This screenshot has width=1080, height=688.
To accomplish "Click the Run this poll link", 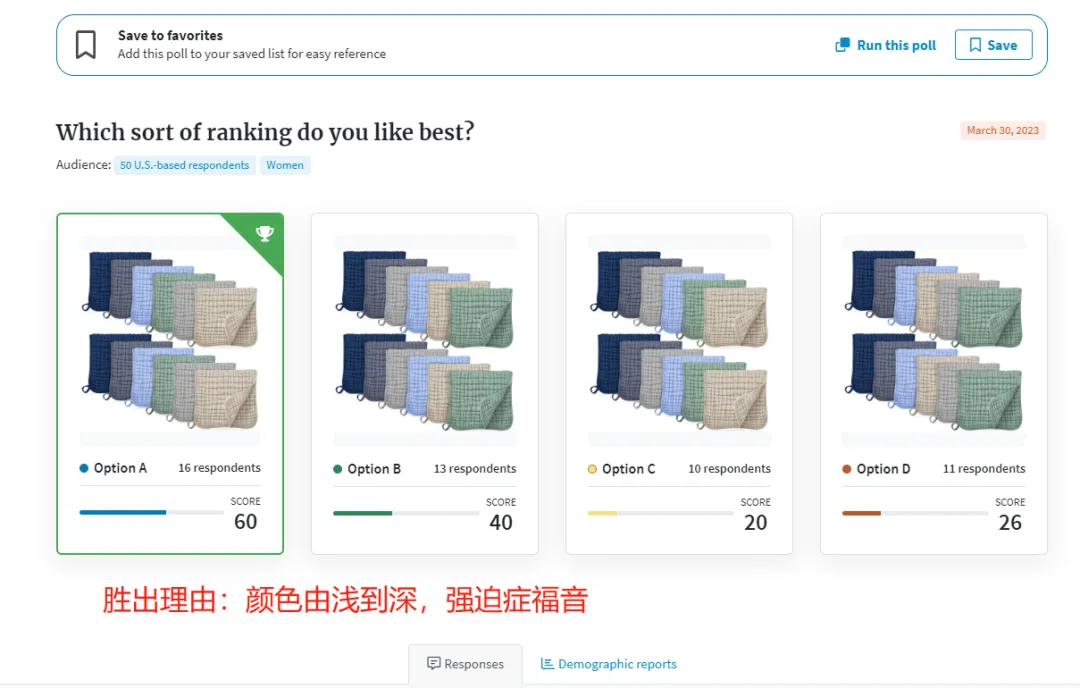I will coord(885,45).
